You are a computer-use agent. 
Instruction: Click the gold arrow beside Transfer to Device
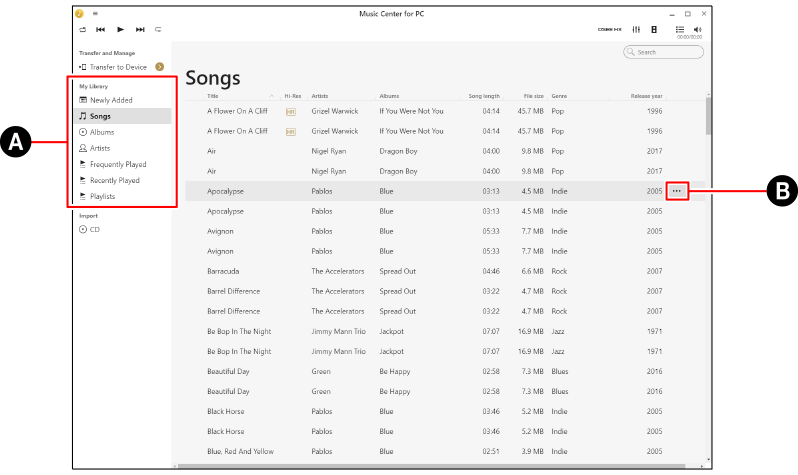click(160, 67)
